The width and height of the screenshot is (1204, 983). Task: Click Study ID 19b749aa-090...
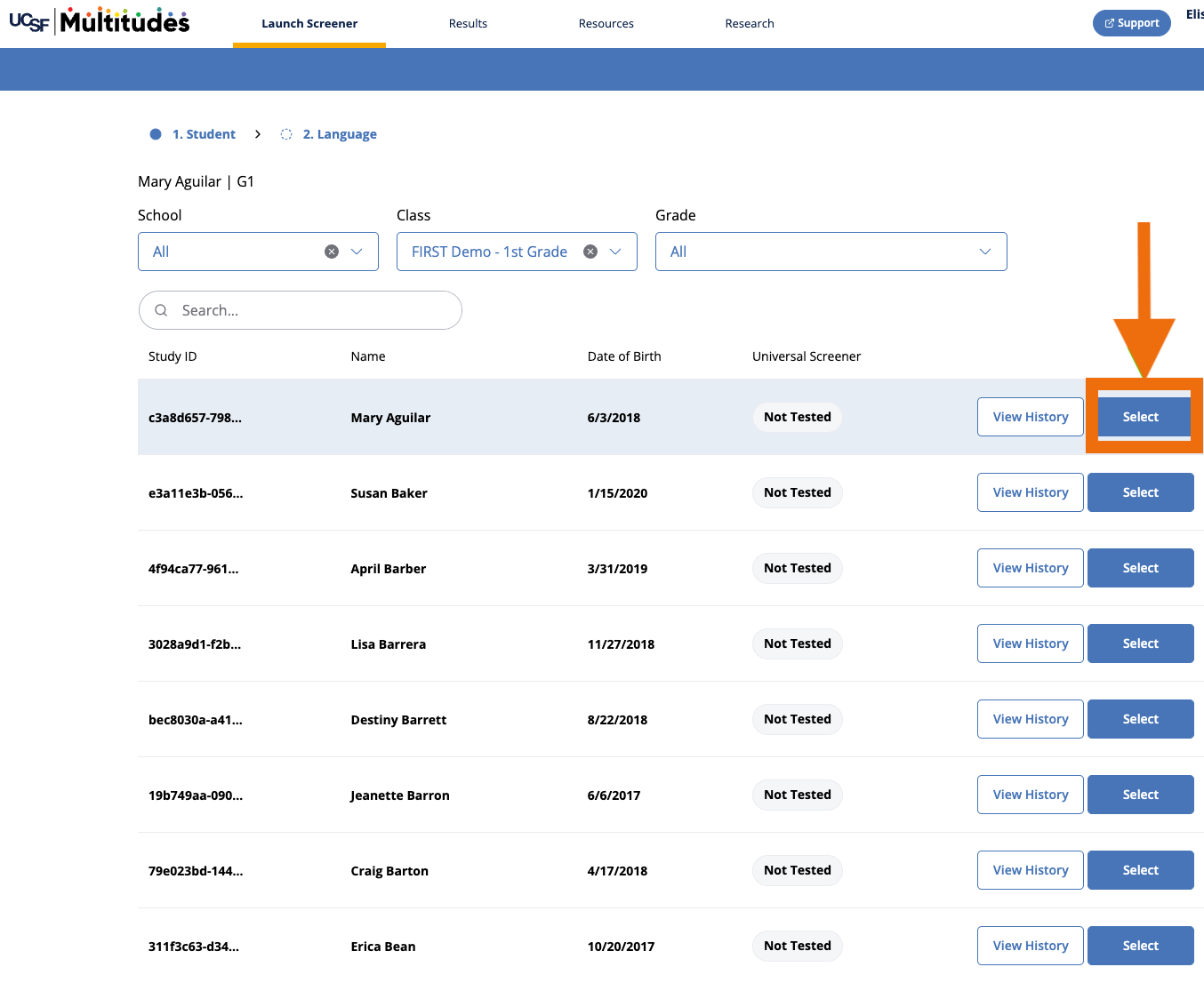(196, 795)
